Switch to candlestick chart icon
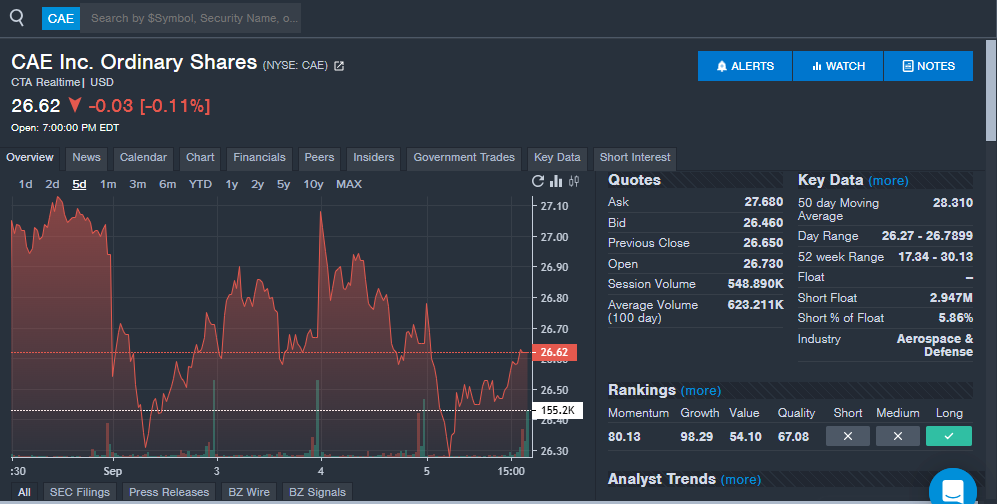This screenshot has height=504, width=997. tap(574, 181)
